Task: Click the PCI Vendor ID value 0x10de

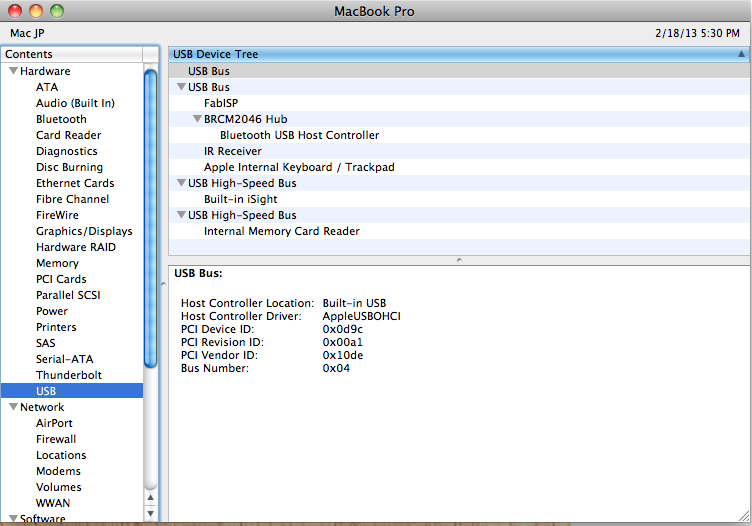Action: tap(342, 355)
